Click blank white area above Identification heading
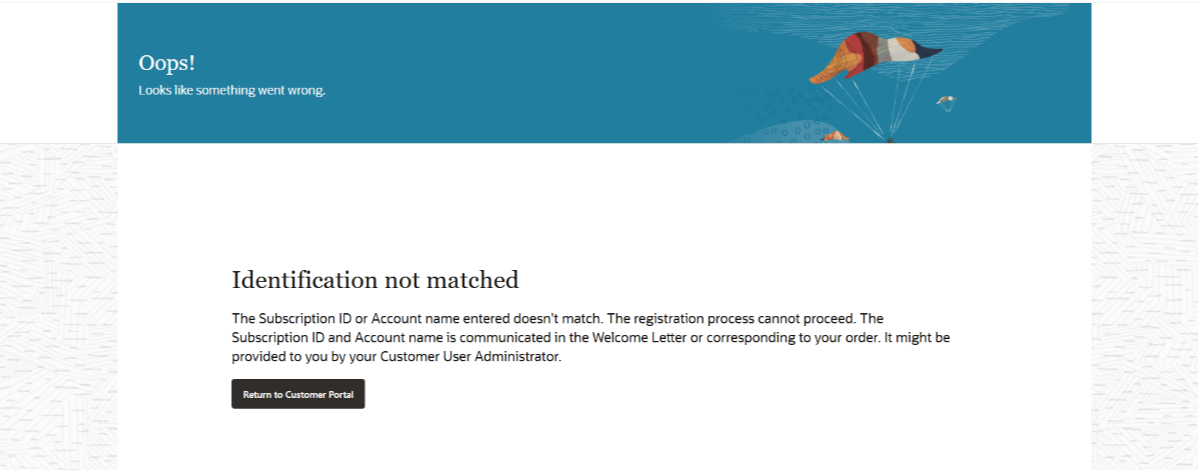Viewport: 1198px width, 470px height. tap(604, 203)
